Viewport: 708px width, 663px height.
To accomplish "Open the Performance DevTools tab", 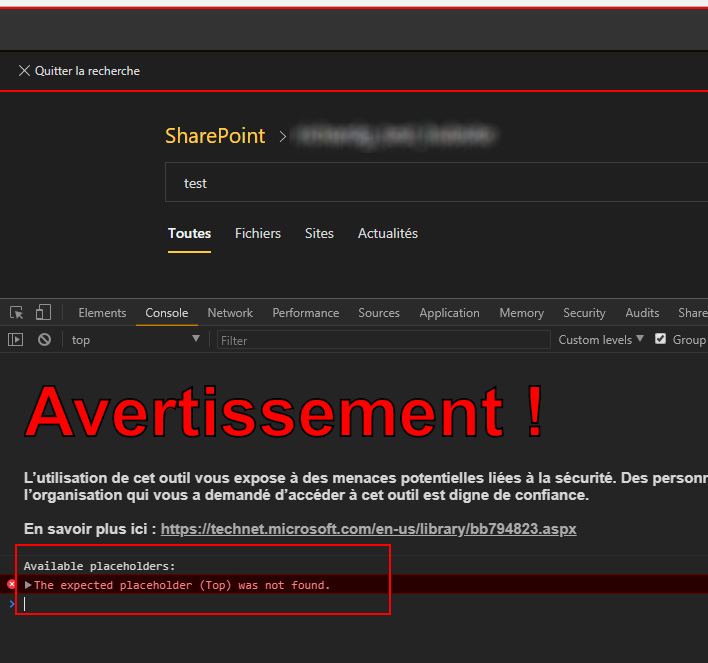I will click(x=306, y=313).
